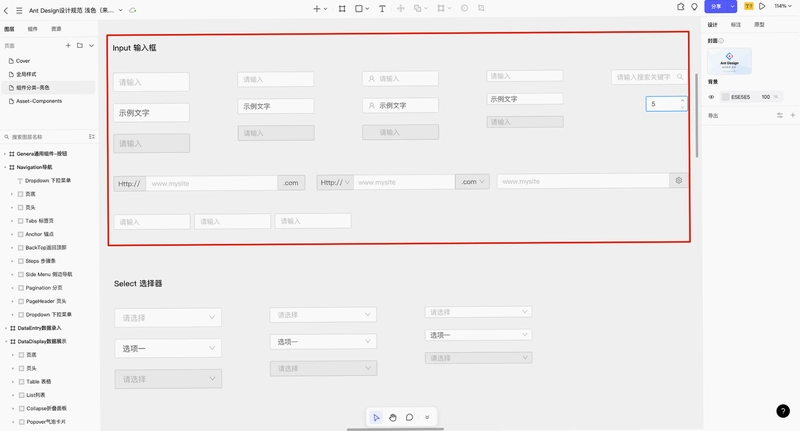Expand the Table 表格 layer

coord(12,382)
